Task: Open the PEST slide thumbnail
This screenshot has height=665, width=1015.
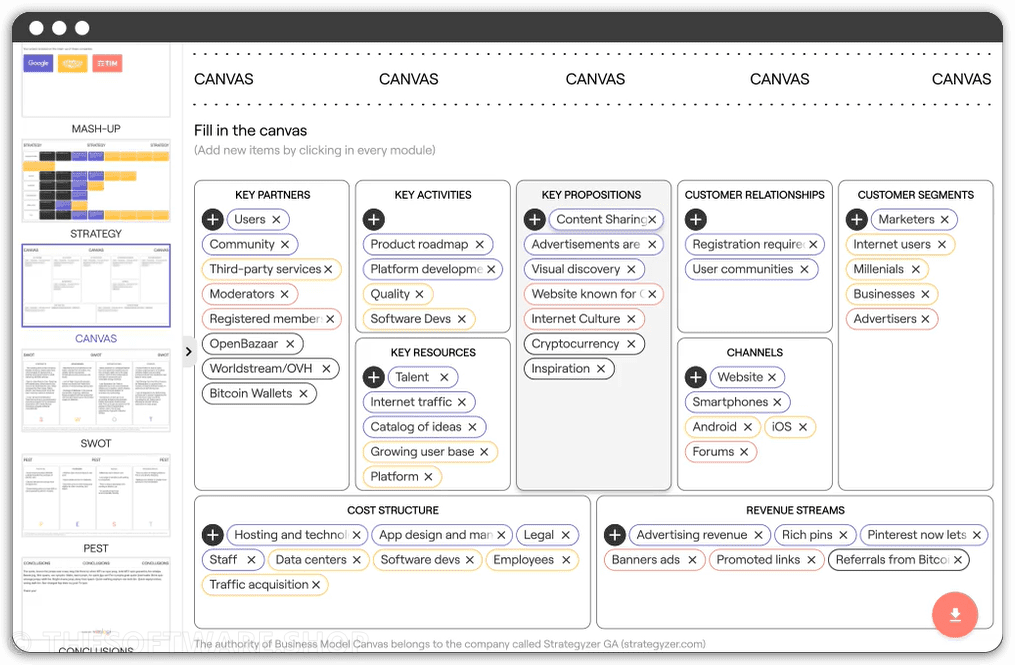Action: pos(96,495)
